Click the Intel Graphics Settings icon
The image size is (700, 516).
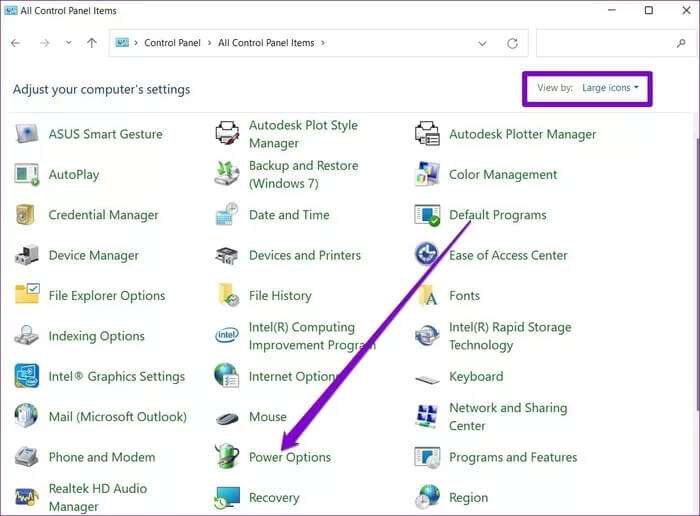[26, 375]
